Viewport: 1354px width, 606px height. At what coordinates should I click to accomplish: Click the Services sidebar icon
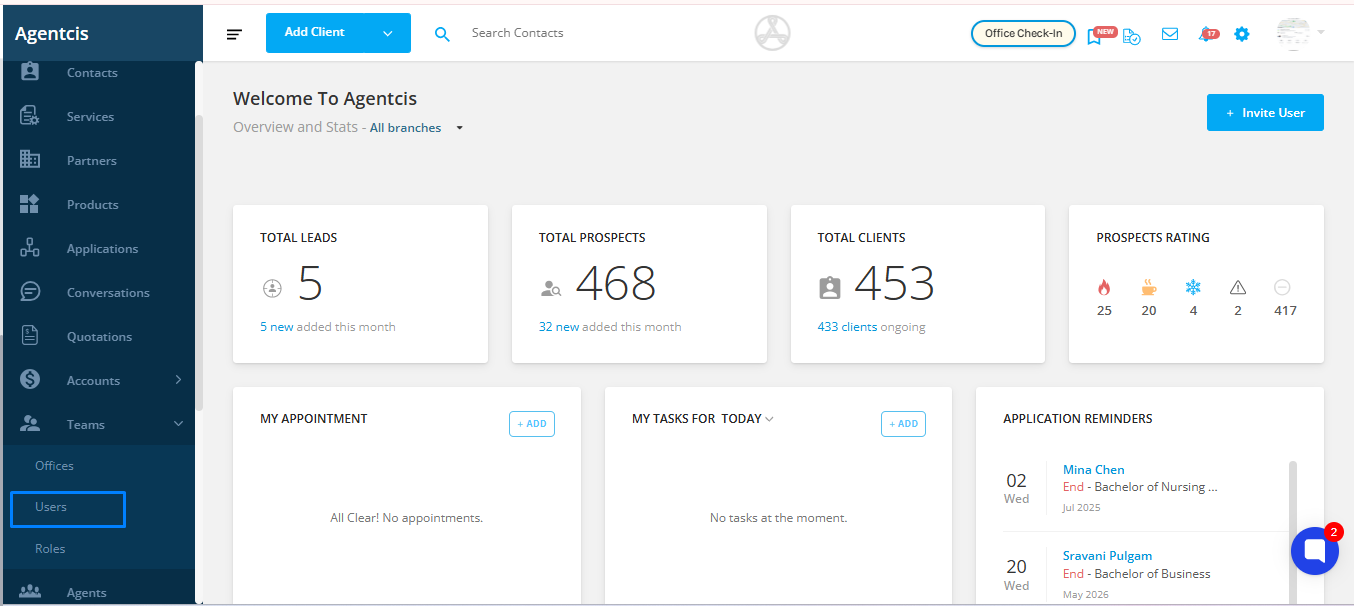(x=29, y=116)
